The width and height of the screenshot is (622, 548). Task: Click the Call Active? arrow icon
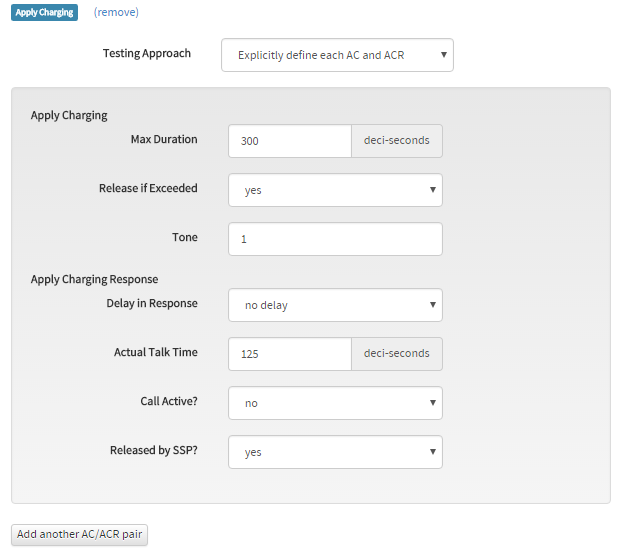click(x=433, y=402)
